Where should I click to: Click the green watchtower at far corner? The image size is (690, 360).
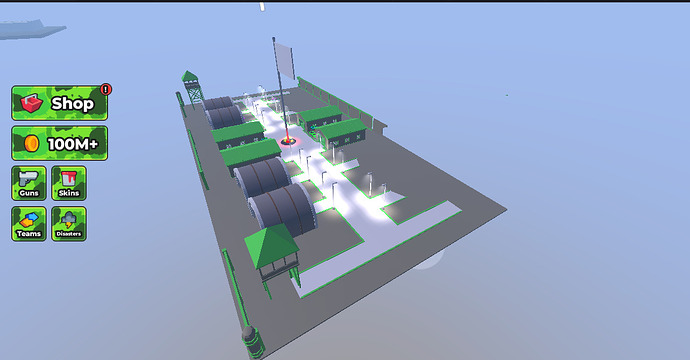point(192,88)
